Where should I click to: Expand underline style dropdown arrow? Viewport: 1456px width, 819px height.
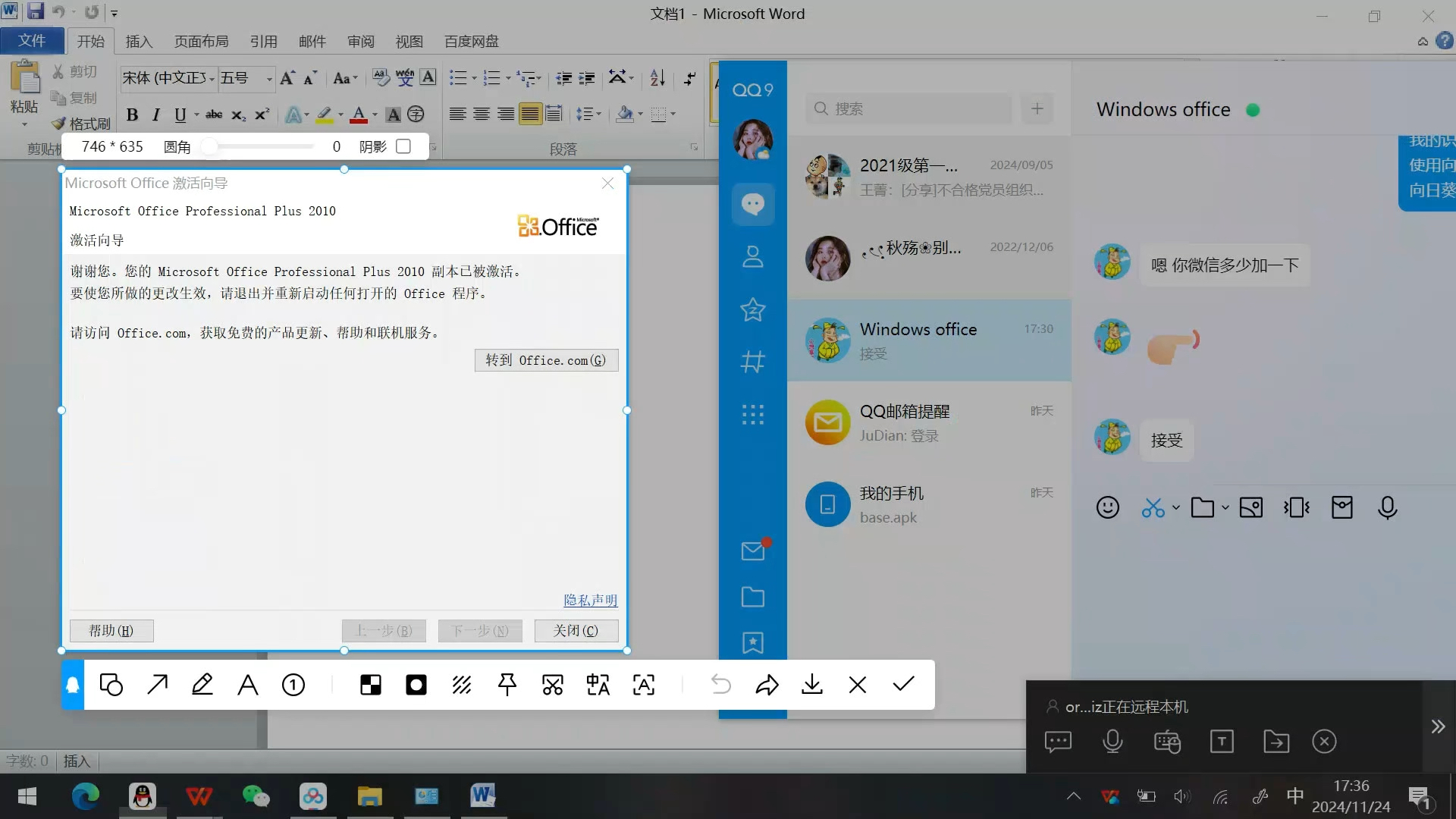(x=196, y=115)
